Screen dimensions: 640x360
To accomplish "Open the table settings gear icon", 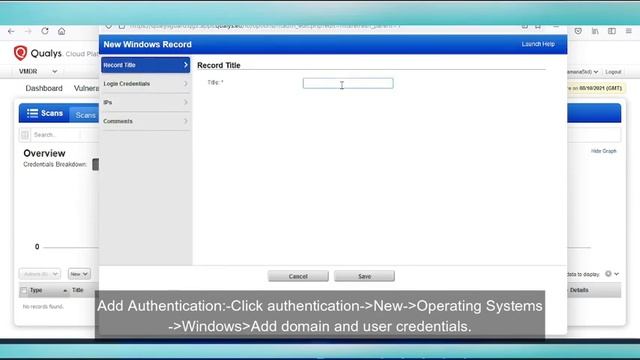I will 608,274.
